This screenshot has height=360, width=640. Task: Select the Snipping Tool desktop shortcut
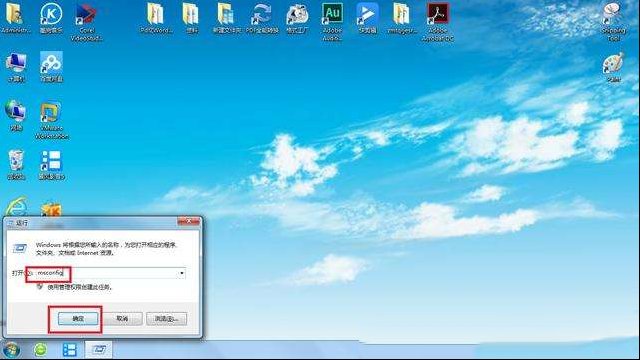[x=613, y=21]
